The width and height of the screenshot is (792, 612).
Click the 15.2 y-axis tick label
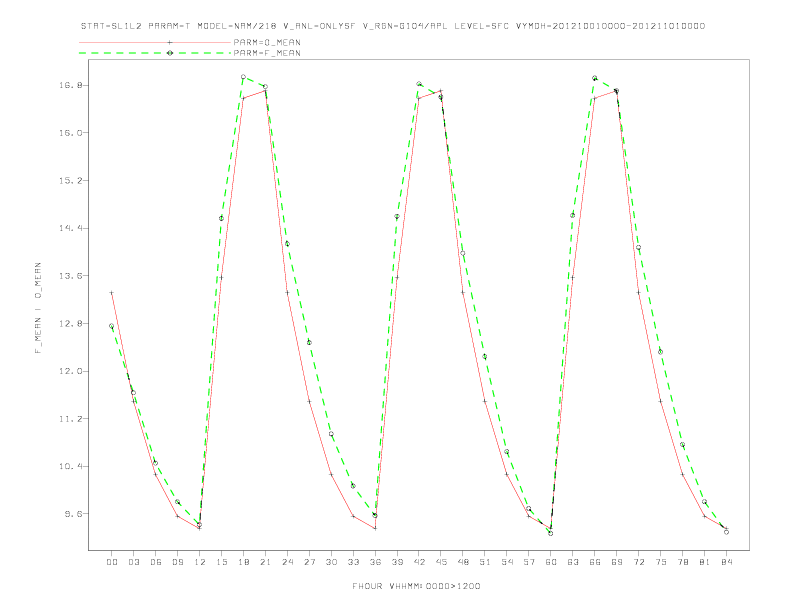pyautogui.click(x=70, y=180)
